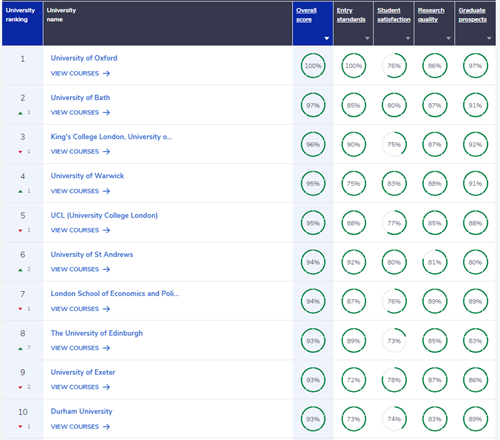
Task: Open King's College London link
Action: (x=111, y=137)
